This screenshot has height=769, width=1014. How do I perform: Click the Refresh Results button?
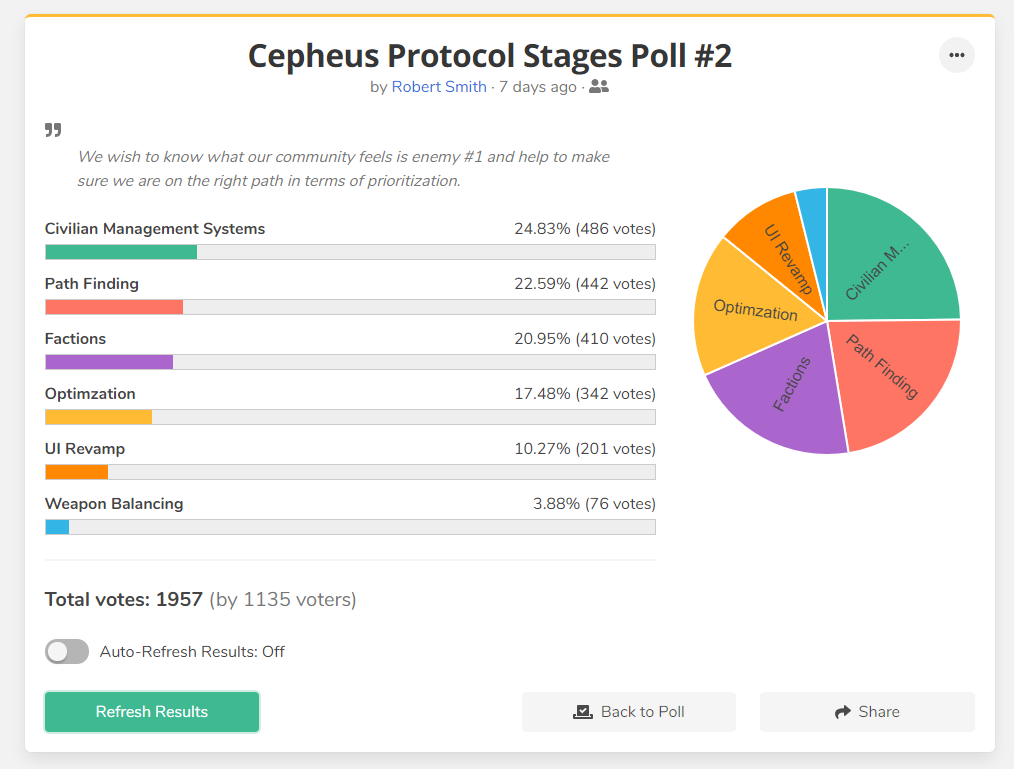(152, 711)
